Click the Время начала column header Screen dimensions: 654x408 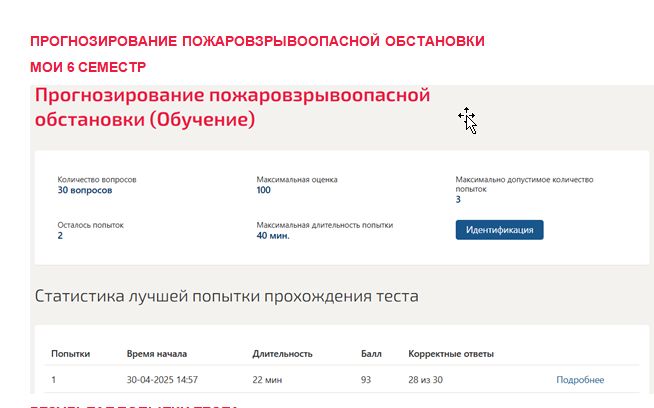[157, 354]
